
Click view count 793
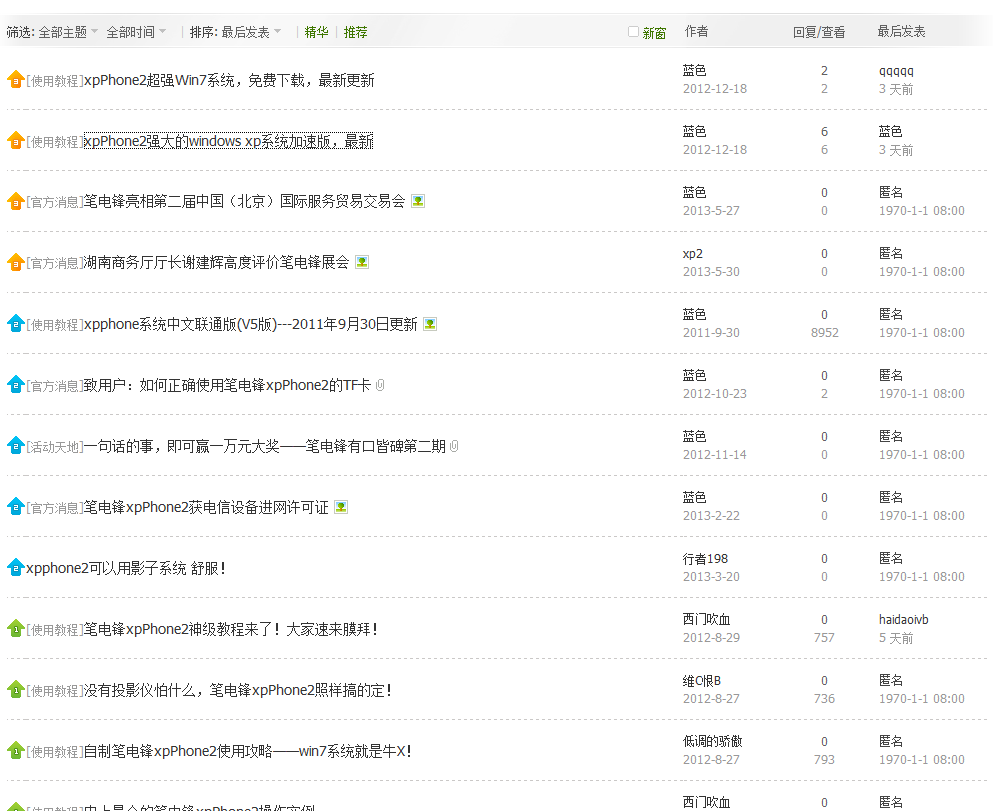824,759
